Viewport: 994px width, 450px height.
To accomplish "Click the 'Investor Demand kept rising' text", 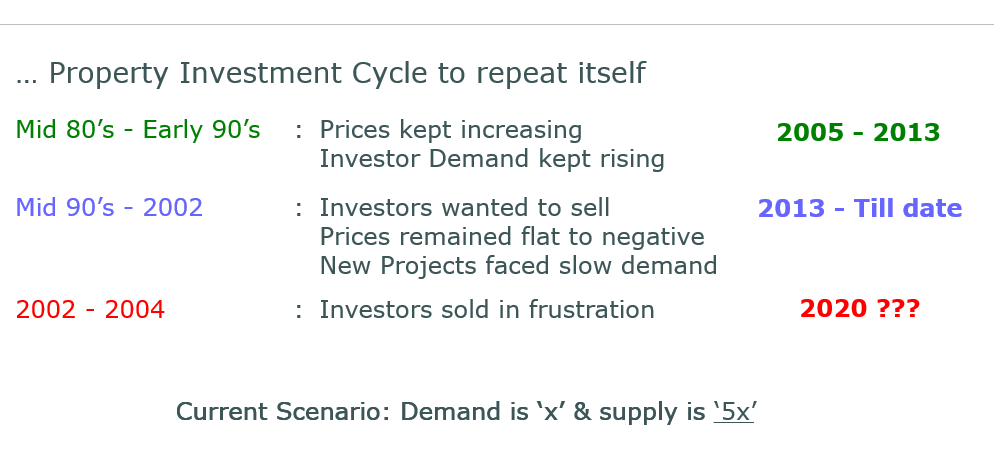I will point(492,159).
